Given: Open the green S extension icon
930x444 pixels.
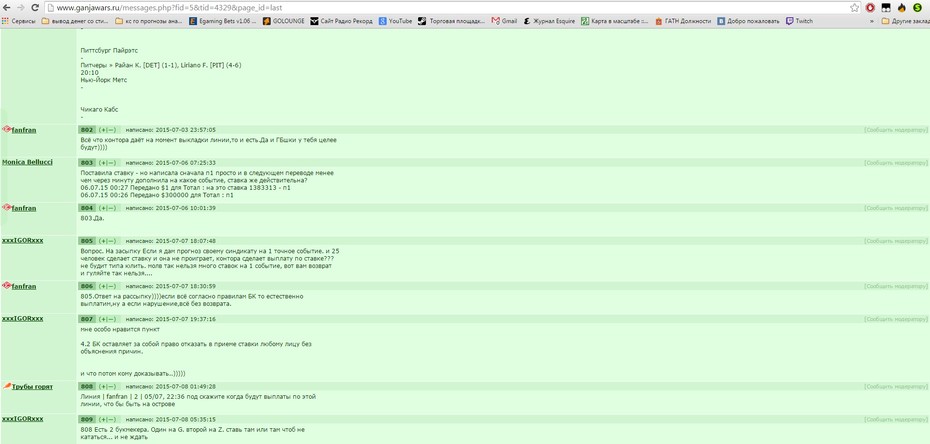Looking at the screenshot, I should click(x=917, y=8).
